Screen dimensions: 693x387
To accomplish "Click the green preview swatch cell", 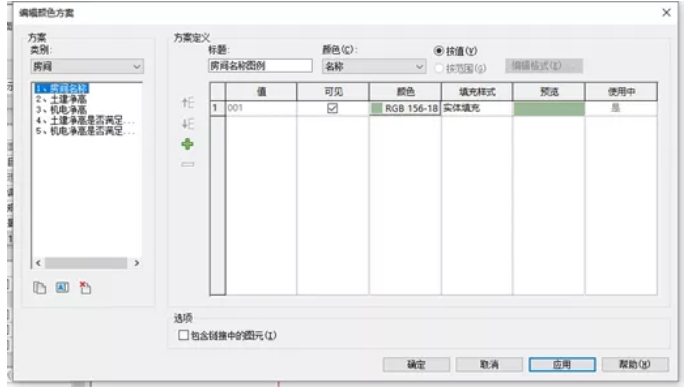I will pos(549,108).
